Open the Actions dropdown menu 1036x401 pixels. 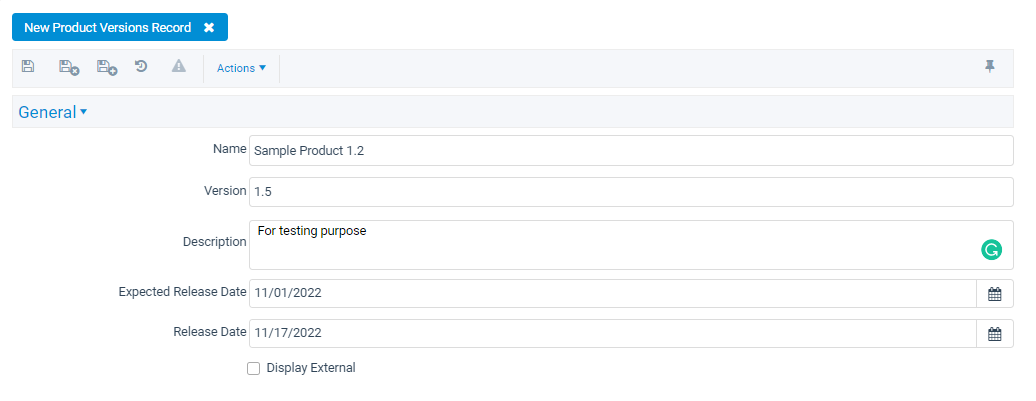[x=241, y=68]
